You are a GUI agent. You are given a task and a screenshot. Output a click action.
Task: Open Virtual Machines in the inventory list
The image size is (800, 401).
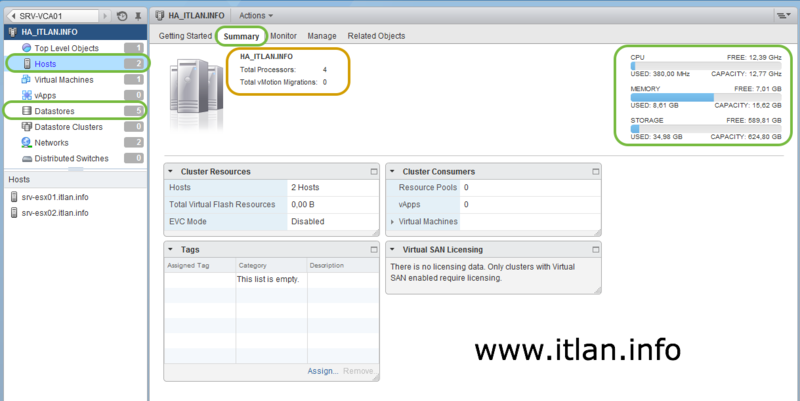(x=66, y=79)
